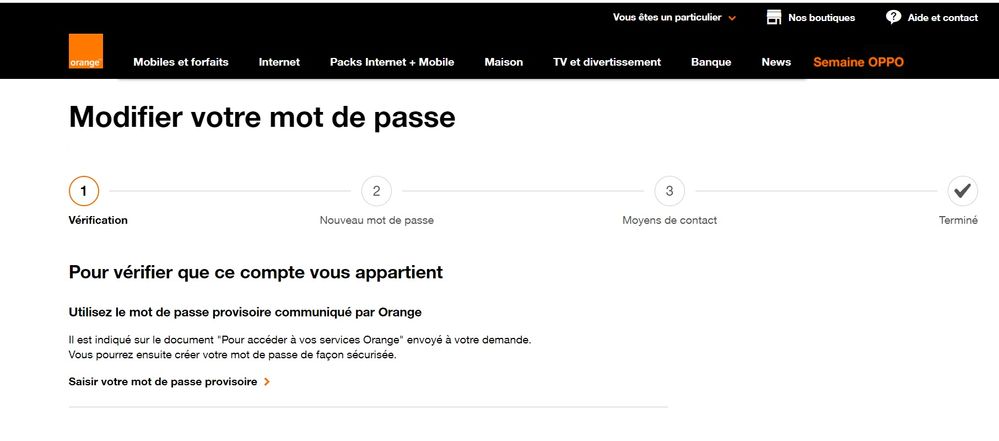
Task: Click the step 1 Vérification circle
Action: [84, 190]
